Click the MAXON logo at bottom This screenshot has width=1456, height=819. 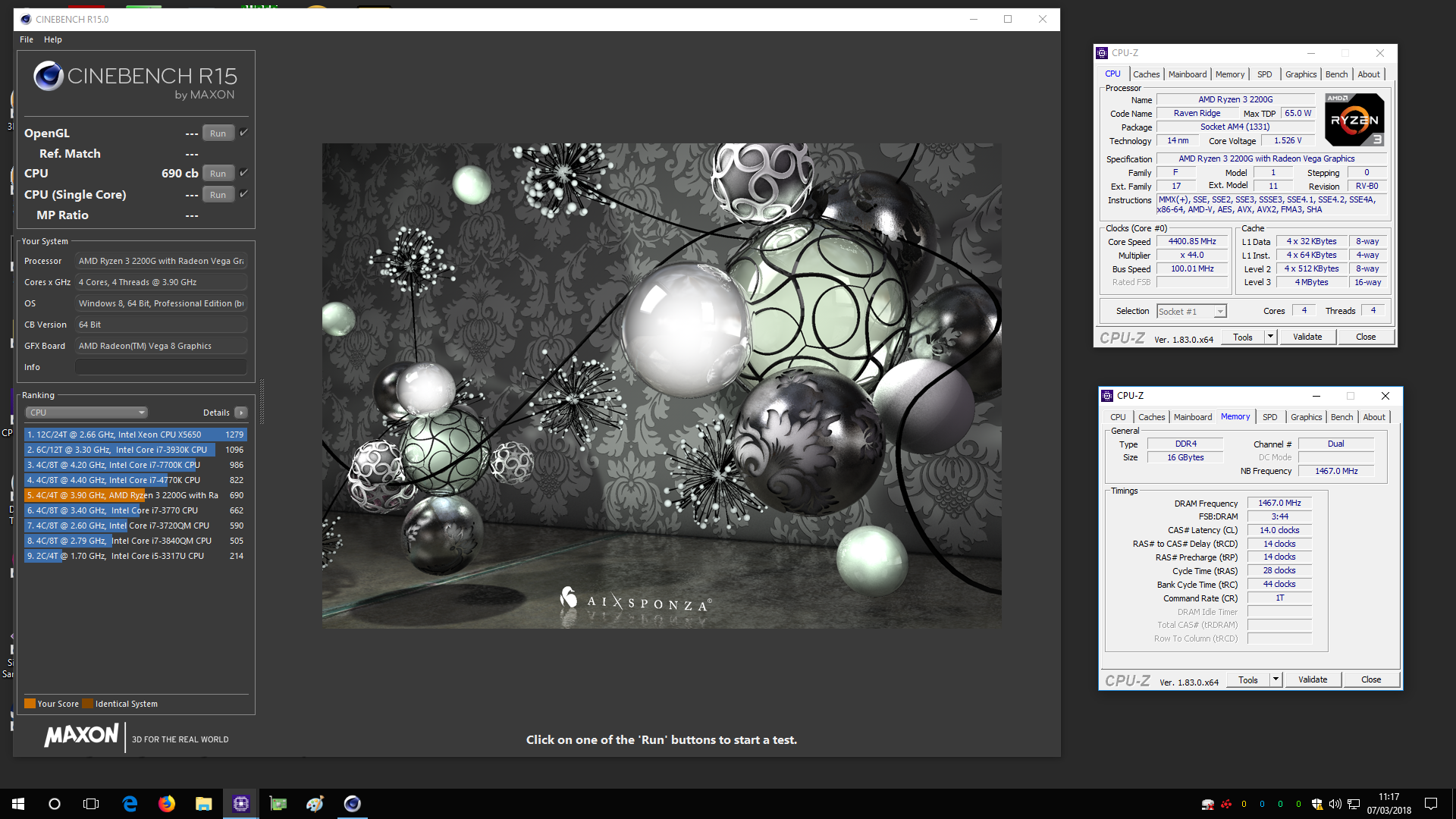(81, 736)
